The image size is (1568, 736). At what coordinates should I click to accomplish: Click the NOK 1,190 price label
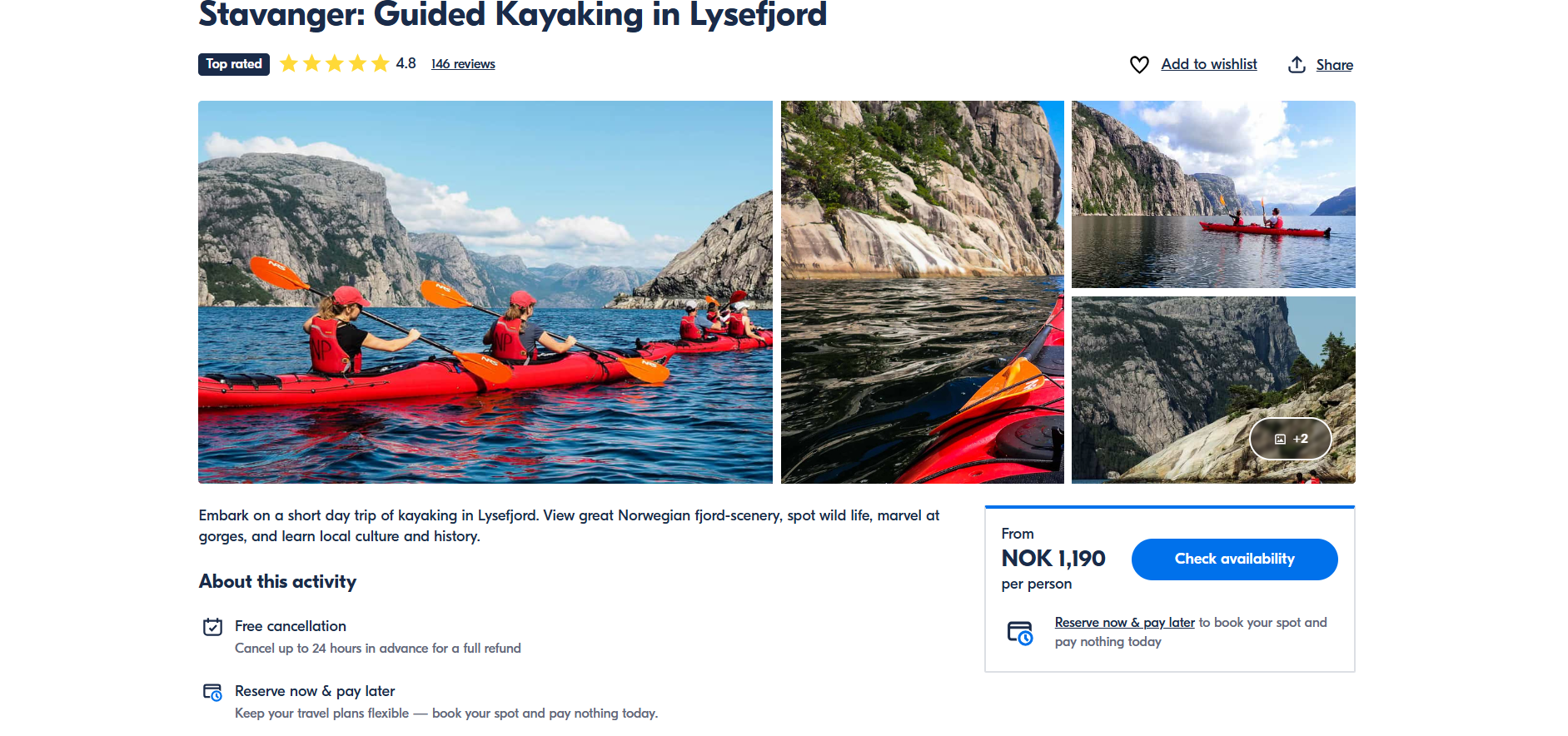[1053, 559]
